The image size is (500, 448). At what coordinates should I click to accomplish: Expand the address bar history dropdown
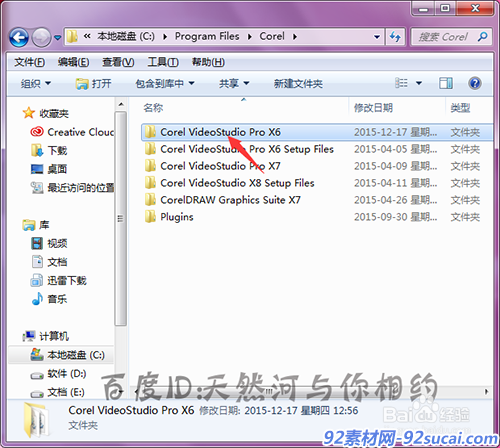(x=377, y=37)
